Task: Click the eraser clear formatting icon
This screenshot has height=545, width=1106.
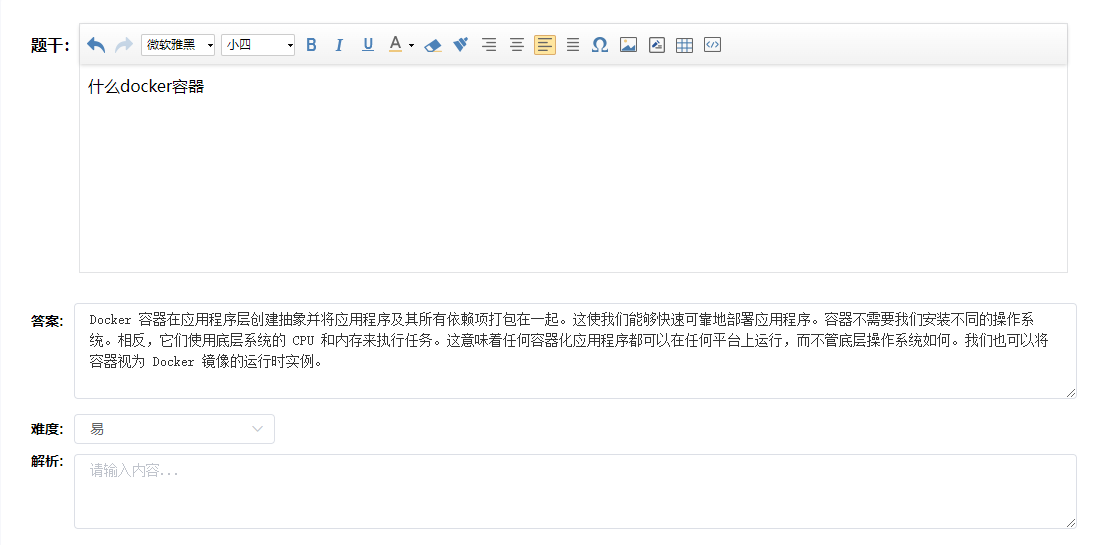Action: tap(433, 45)
